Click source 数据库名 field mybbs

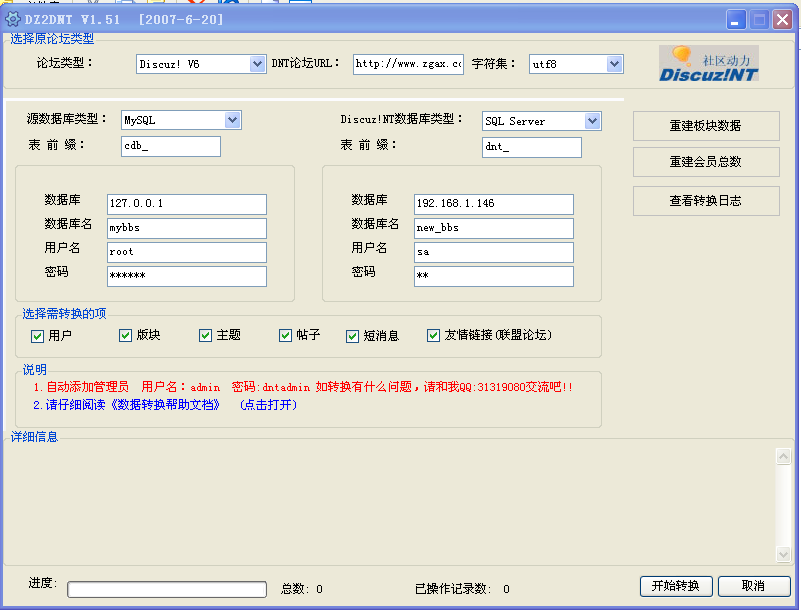(x=187, y=228)
